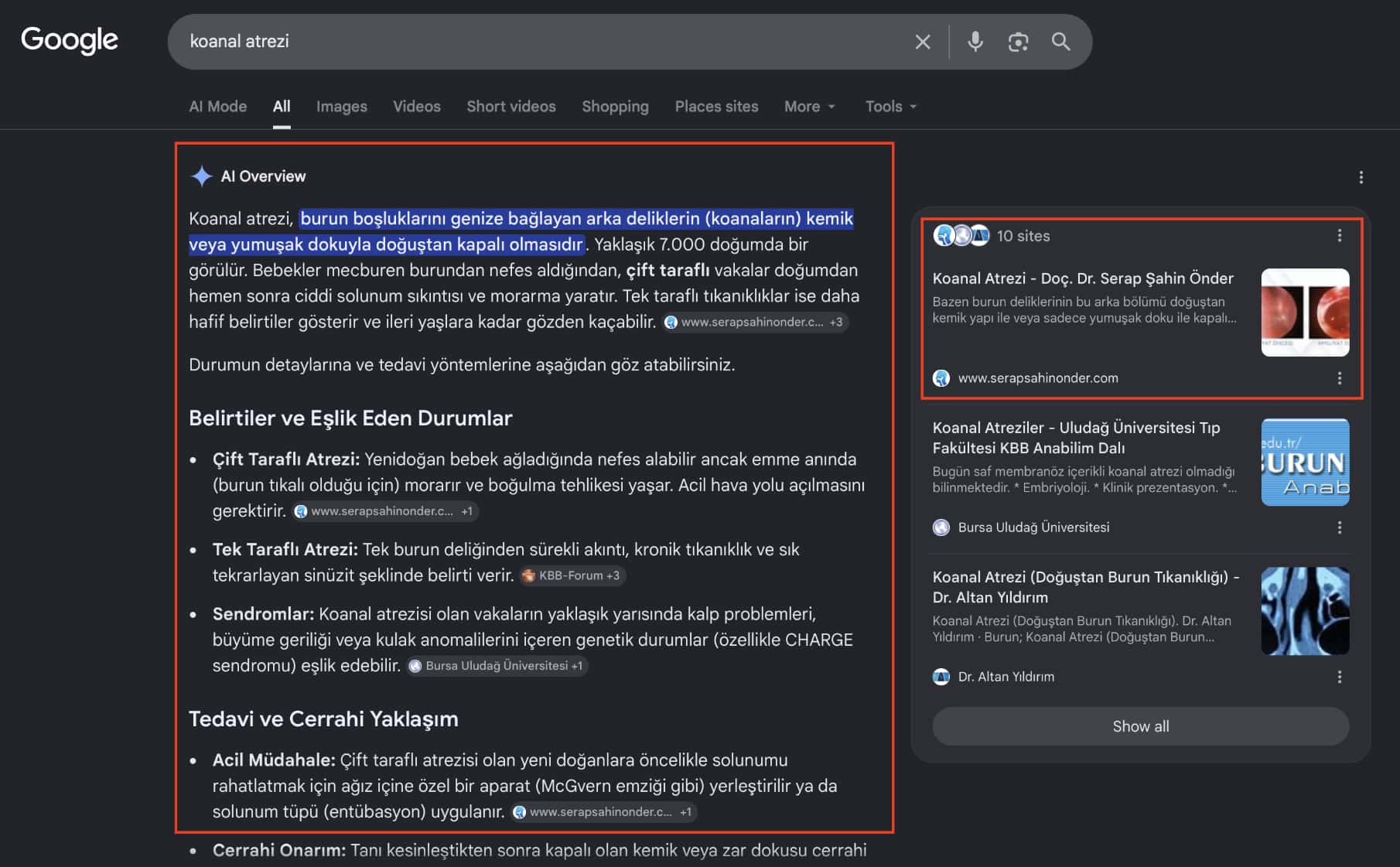Click the Cerrahi Onarım bullet label
The image size is (1400, 867).
click(279, 851)
